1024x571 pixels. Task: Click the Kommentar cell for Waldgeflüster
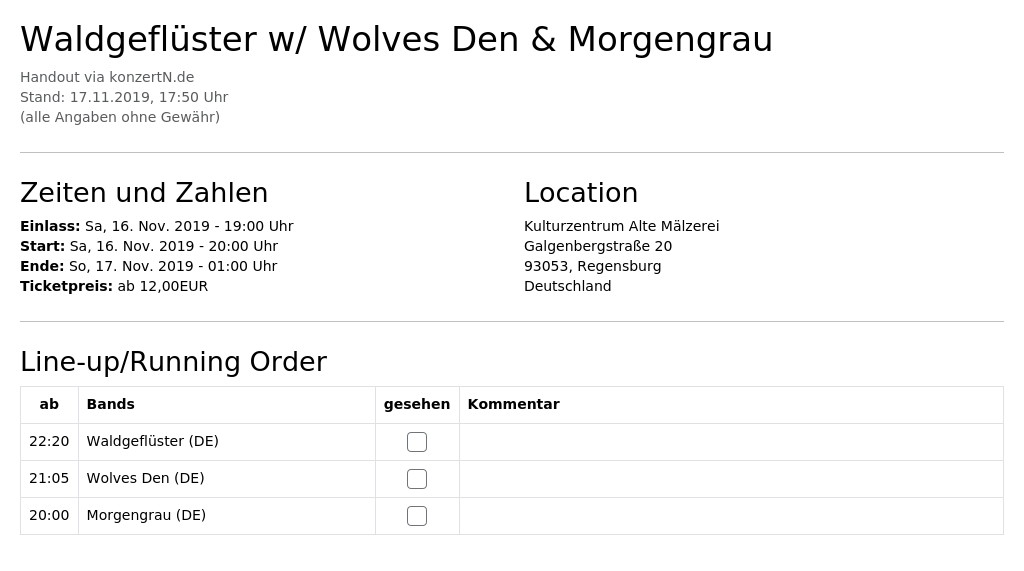click(x=731, y=442)
